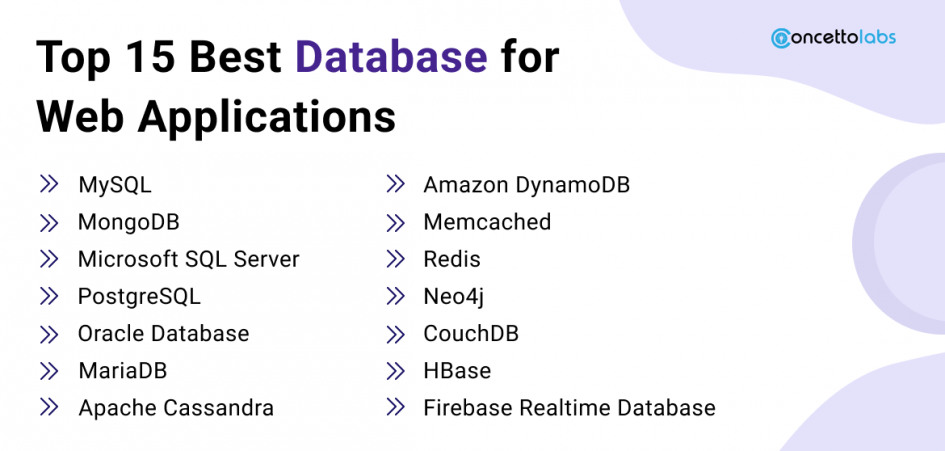
Task: Click the double-chevron icon beside MongoDB
Action: pyautogui.click(x=49, y=221)
